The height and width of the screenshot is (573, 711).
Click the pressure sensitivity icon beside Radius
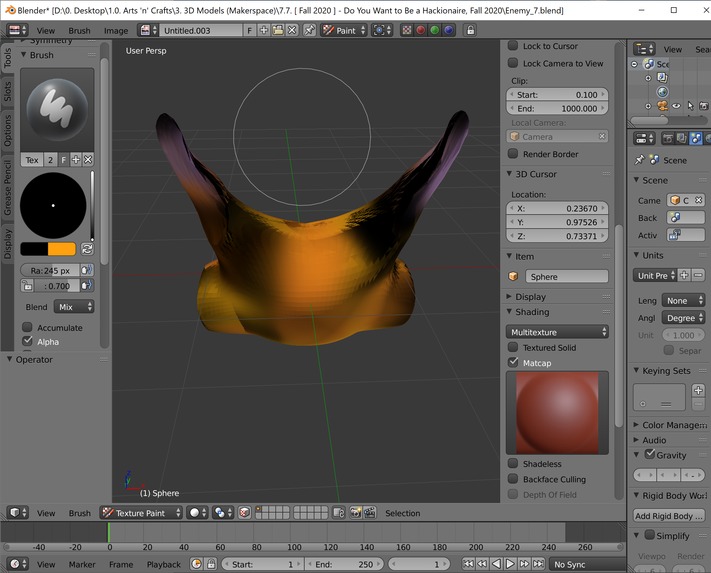(x=87, y=270)
